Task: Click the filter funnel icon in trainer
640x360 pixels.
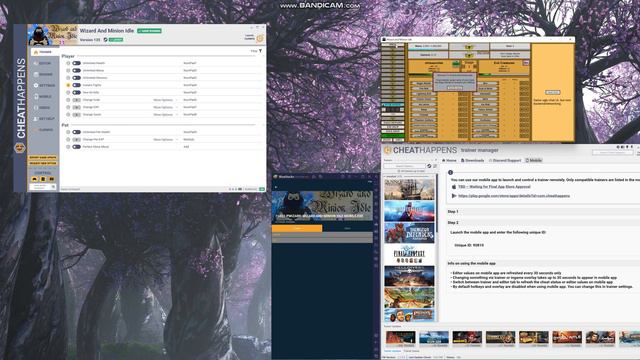Action: click(x=260, y=51)
